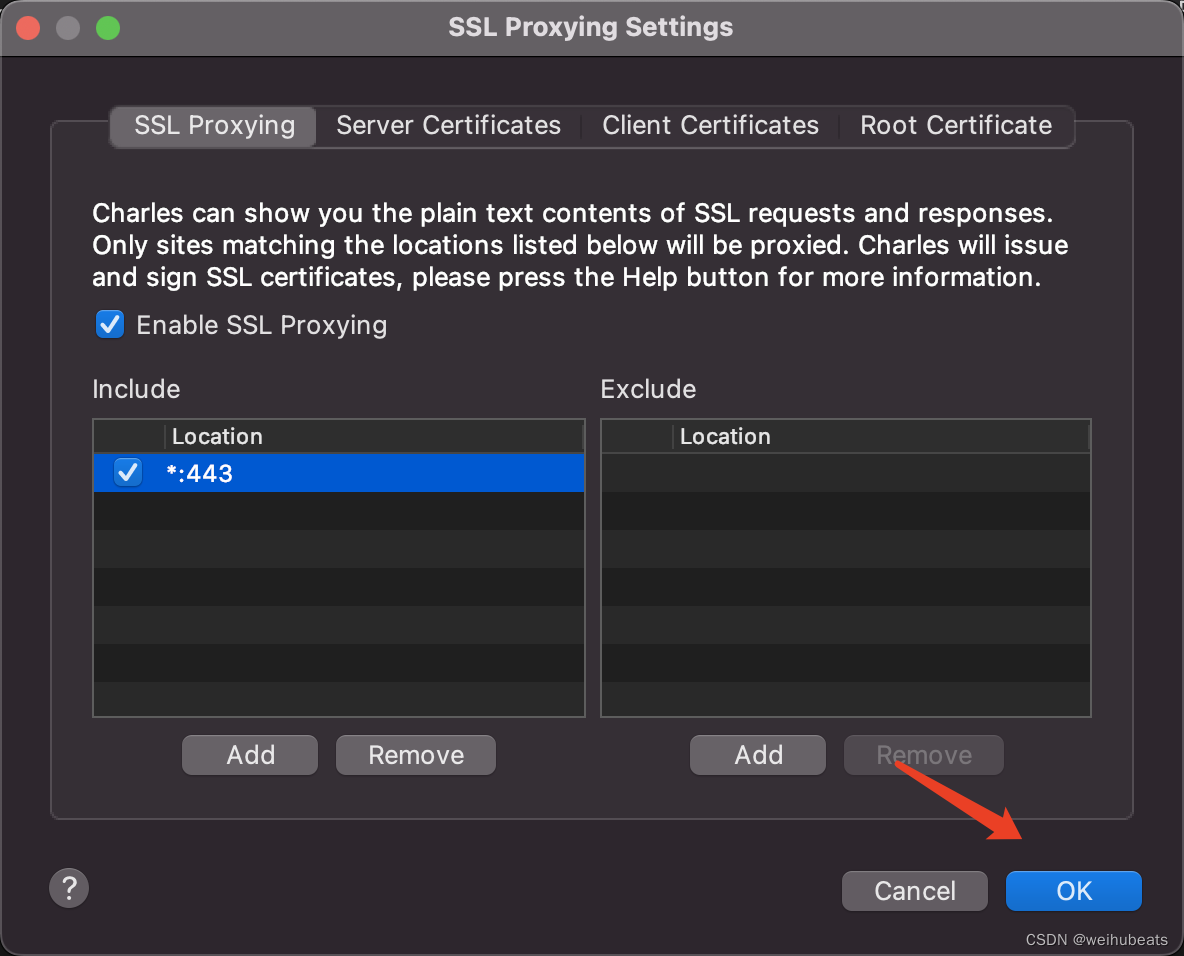Cancel the SSL Proxying Settings dialog
This screenshot has width=1184, height=956.
coord(914,891)
